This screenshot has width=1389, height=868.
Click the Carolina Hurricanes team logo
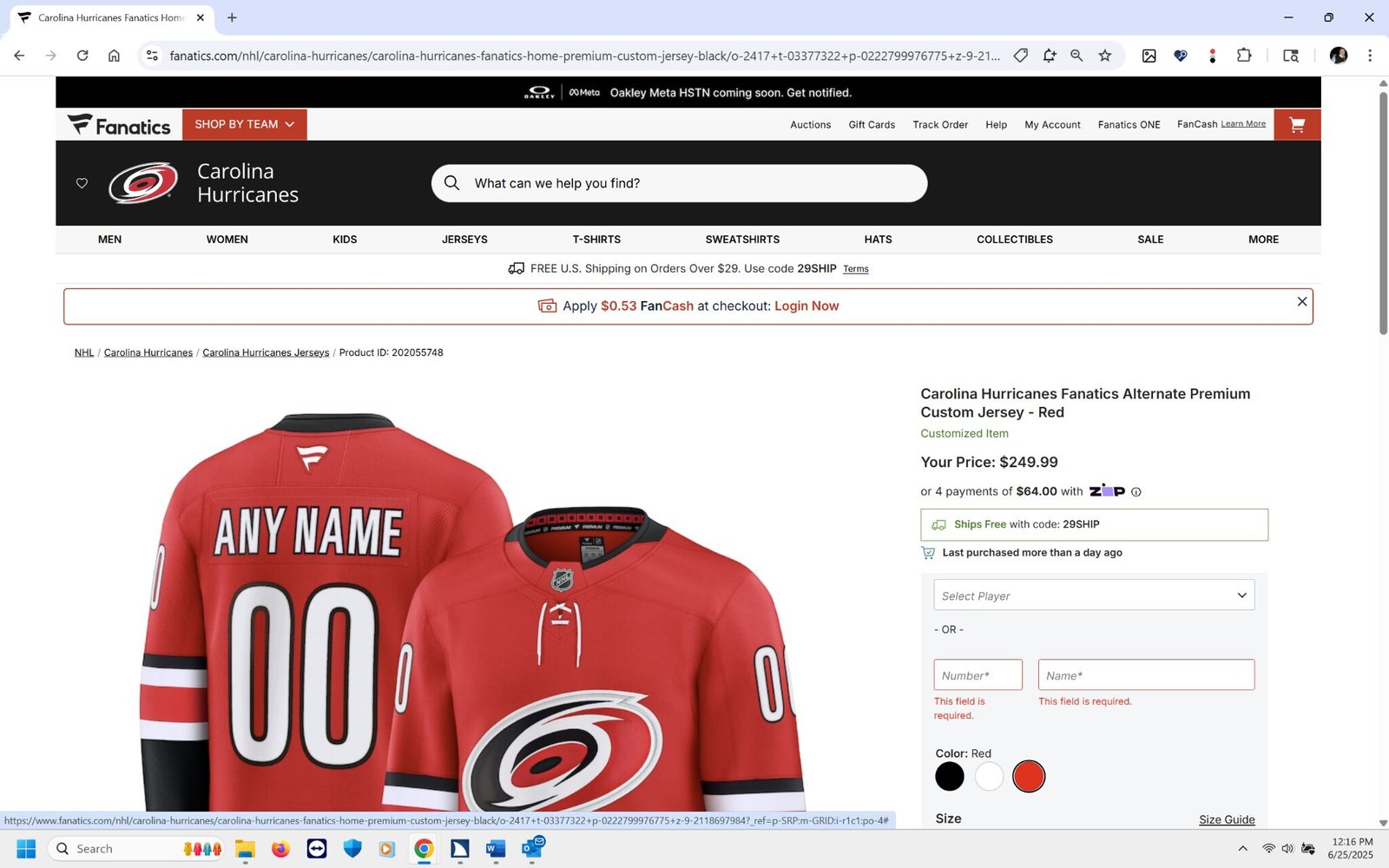(x=143, y=183)
